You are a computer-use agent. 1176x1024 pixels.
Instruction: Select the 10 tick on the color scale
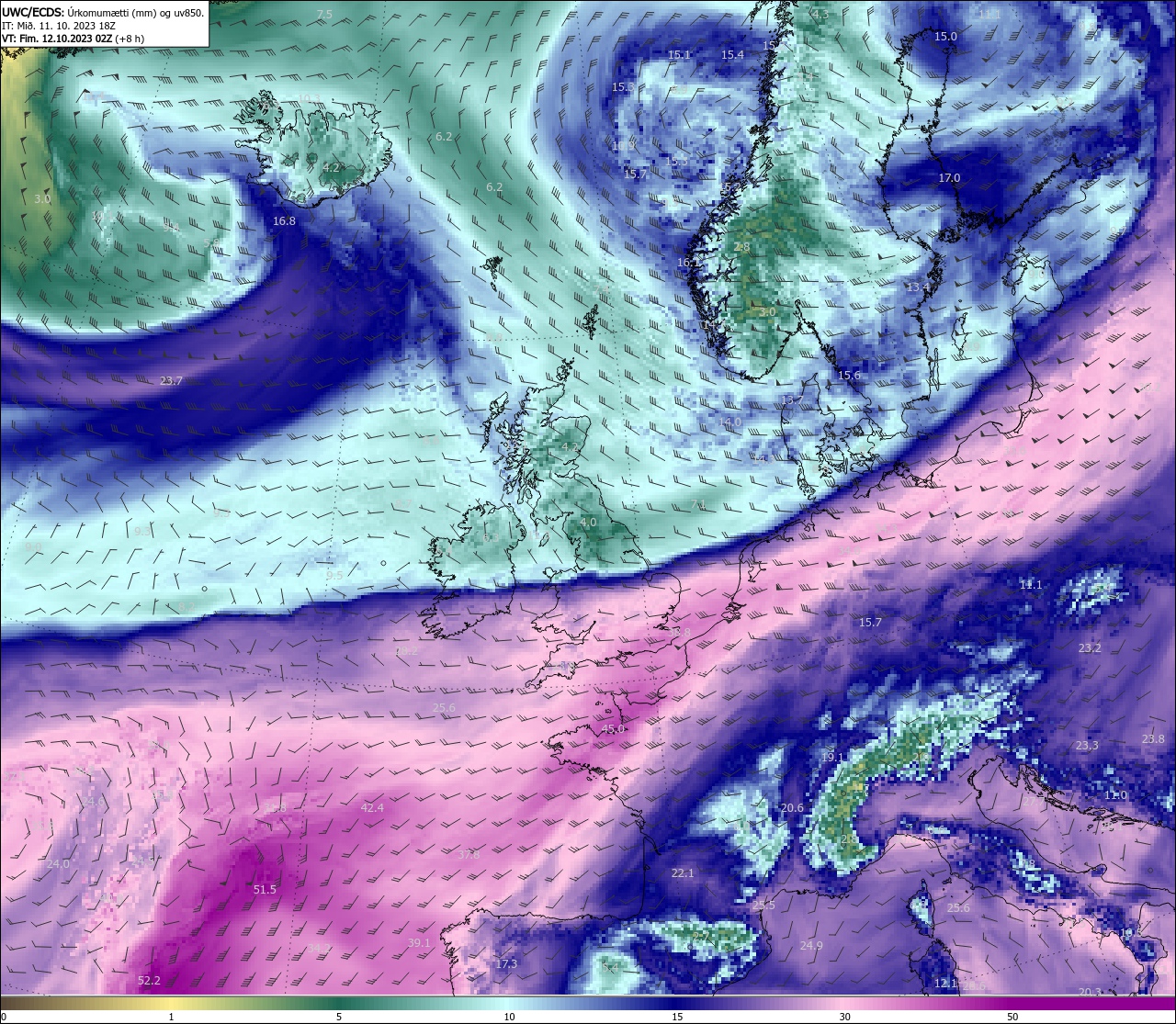pyautogui.click(x=509, y=1017)
